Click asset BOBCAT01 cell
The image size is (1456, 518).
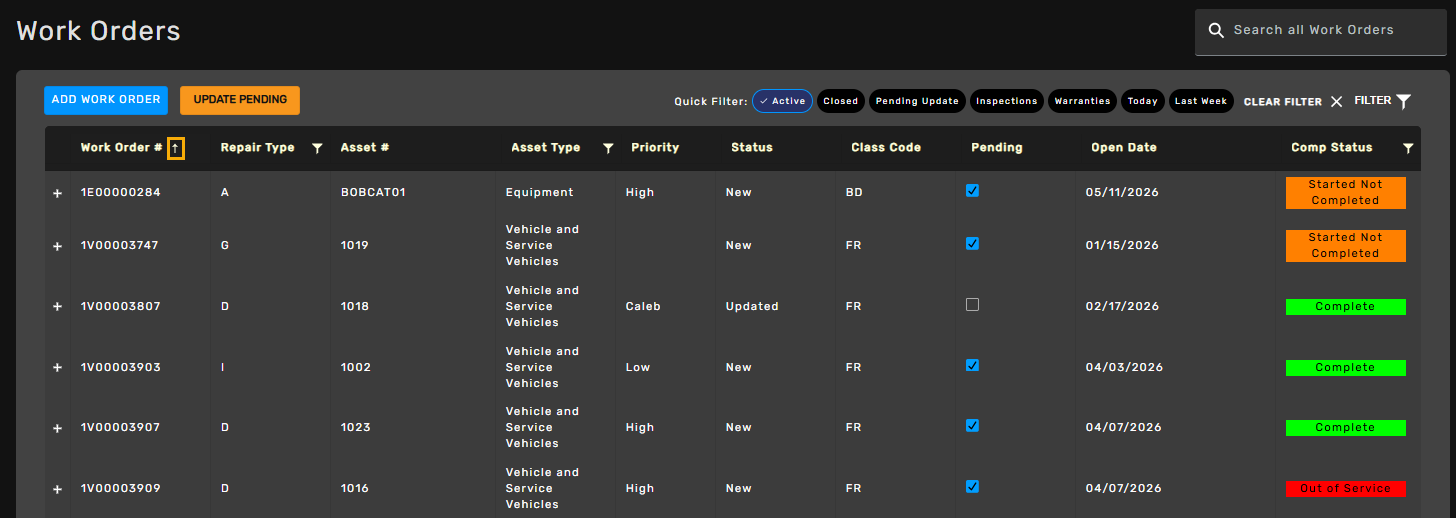pos(373,193)
